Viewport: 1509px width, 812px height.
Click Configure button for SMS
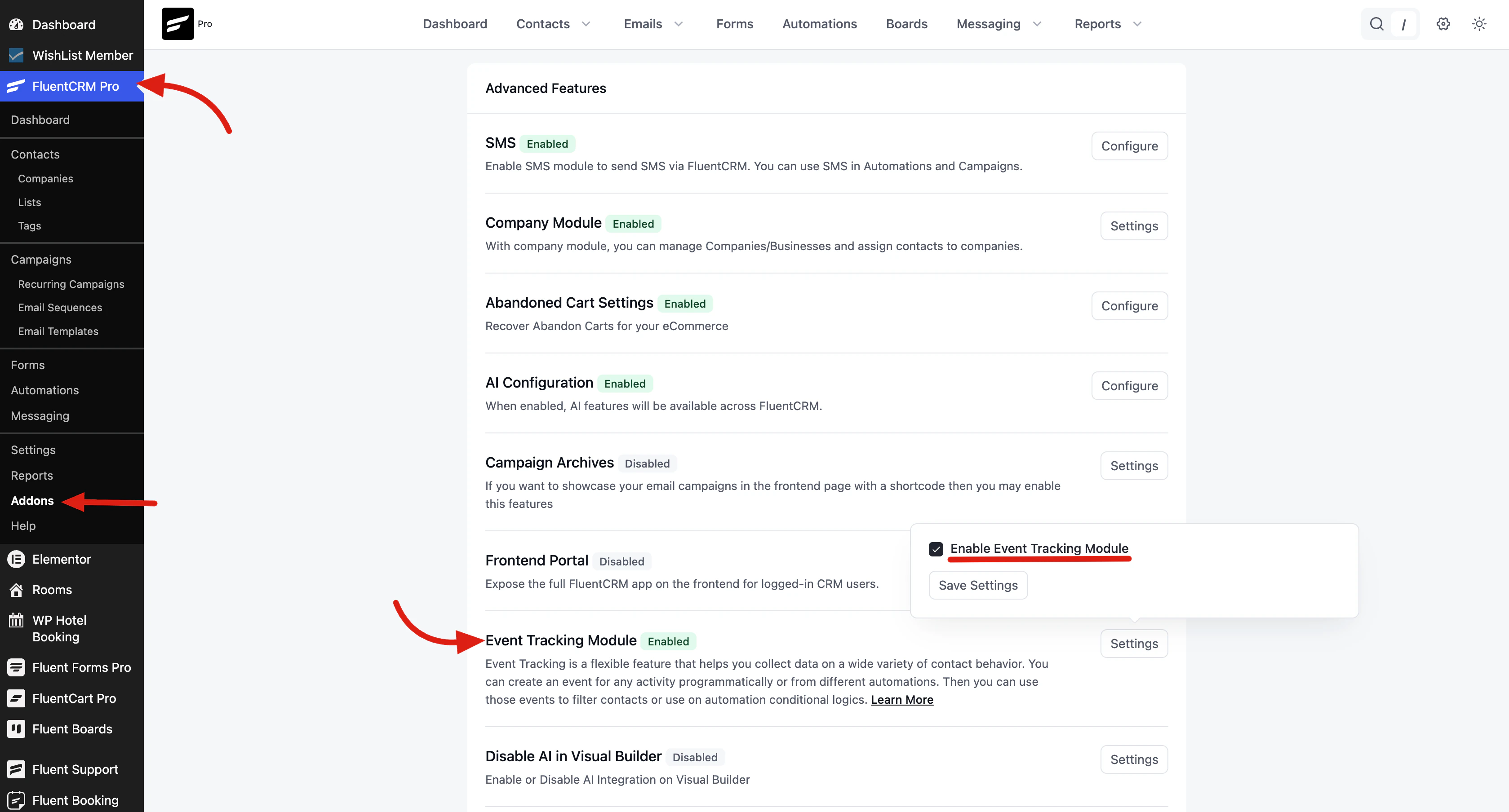click(x=1129, y=146)
